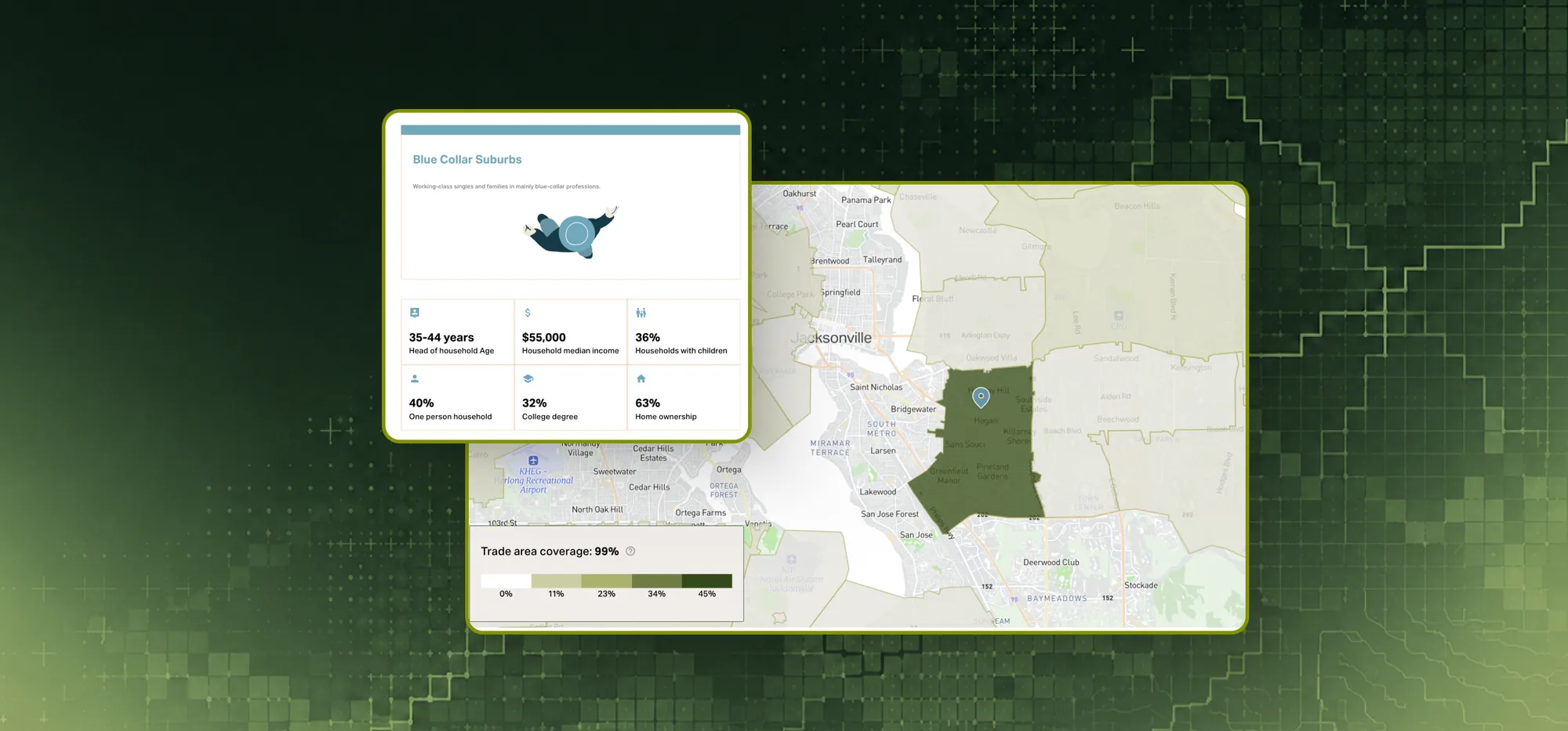Click the Cedar Hills Estates map label
The height and width of the screenshot is (731, 1568).
pyautogui.click(x=653, y=454)
